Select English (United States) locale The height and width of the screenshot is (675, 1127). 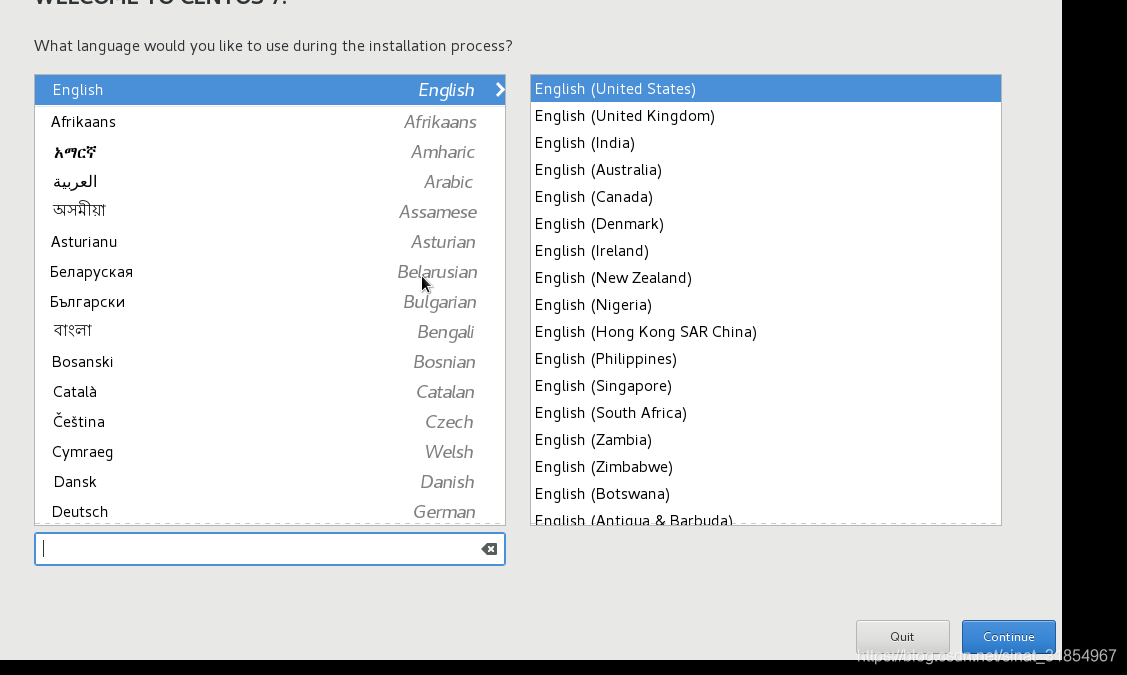(765, 88)
